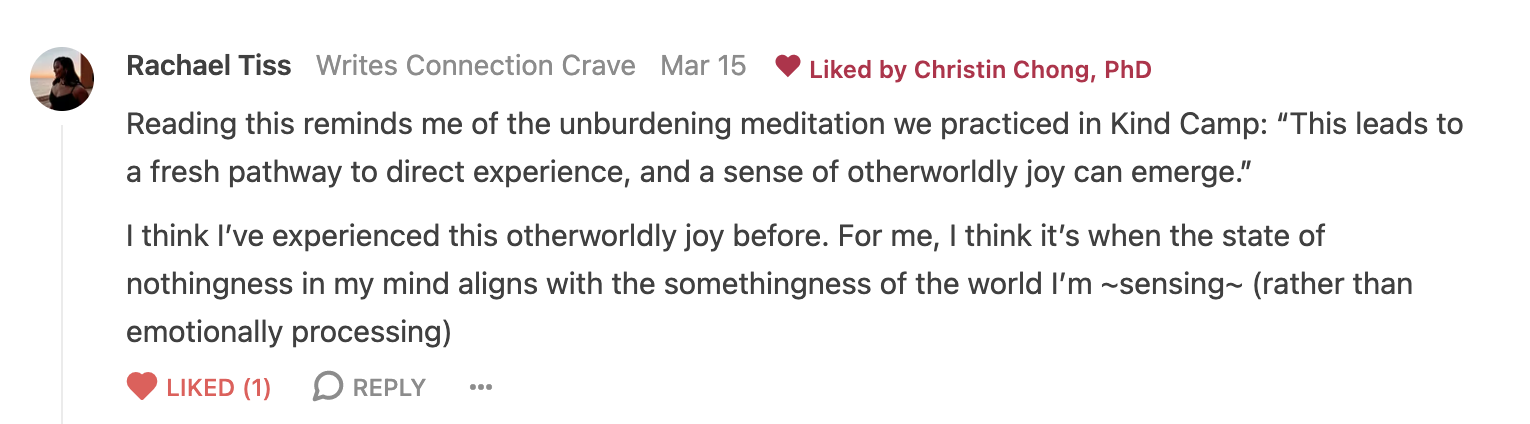Click the "(1)" like count
Image resolution: width=1530 pixels, height=424 pixels.
(x=257, y=387)
